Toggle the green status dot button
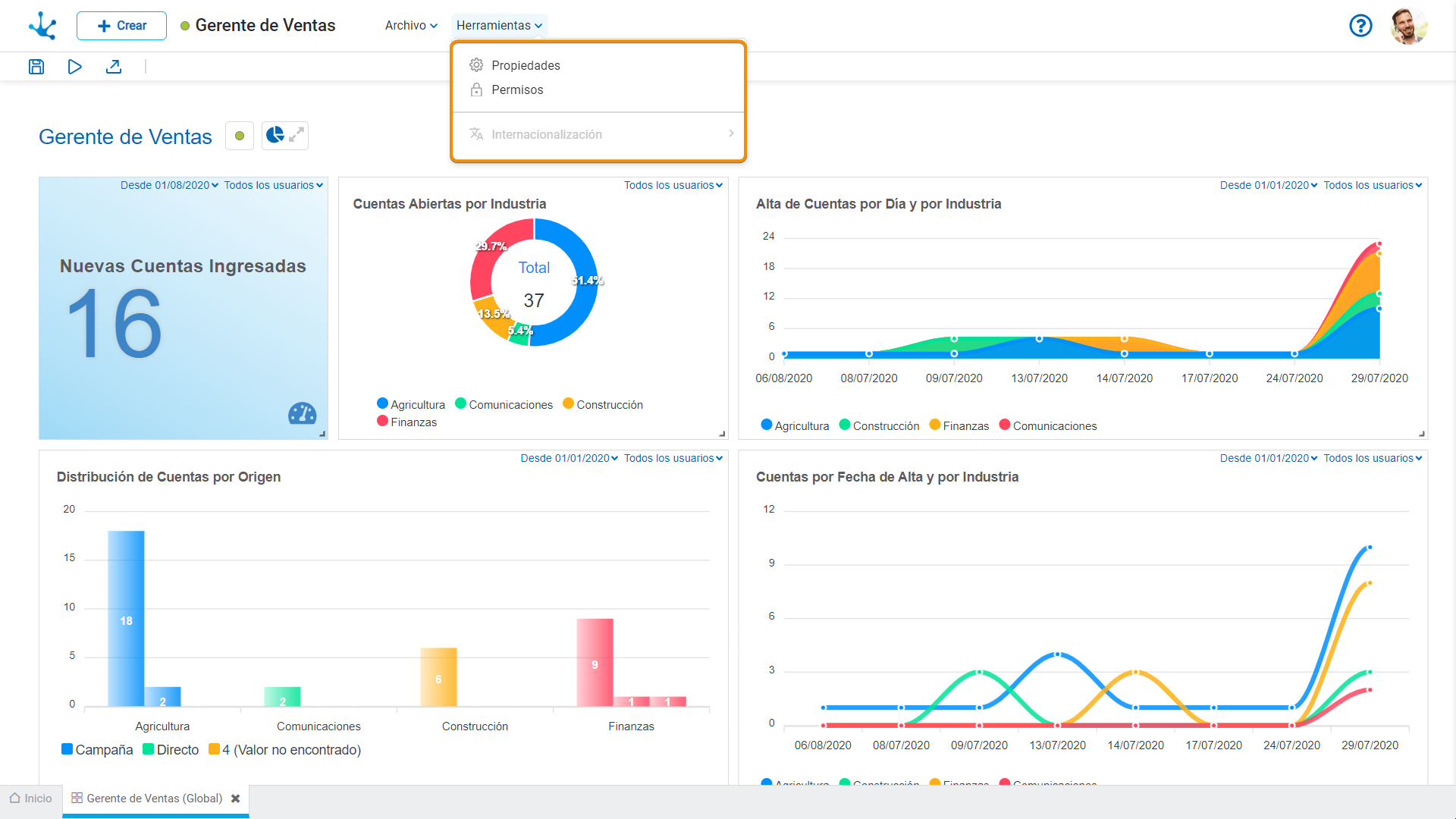This screenshot has width=1456, height=819. [240, 136]
